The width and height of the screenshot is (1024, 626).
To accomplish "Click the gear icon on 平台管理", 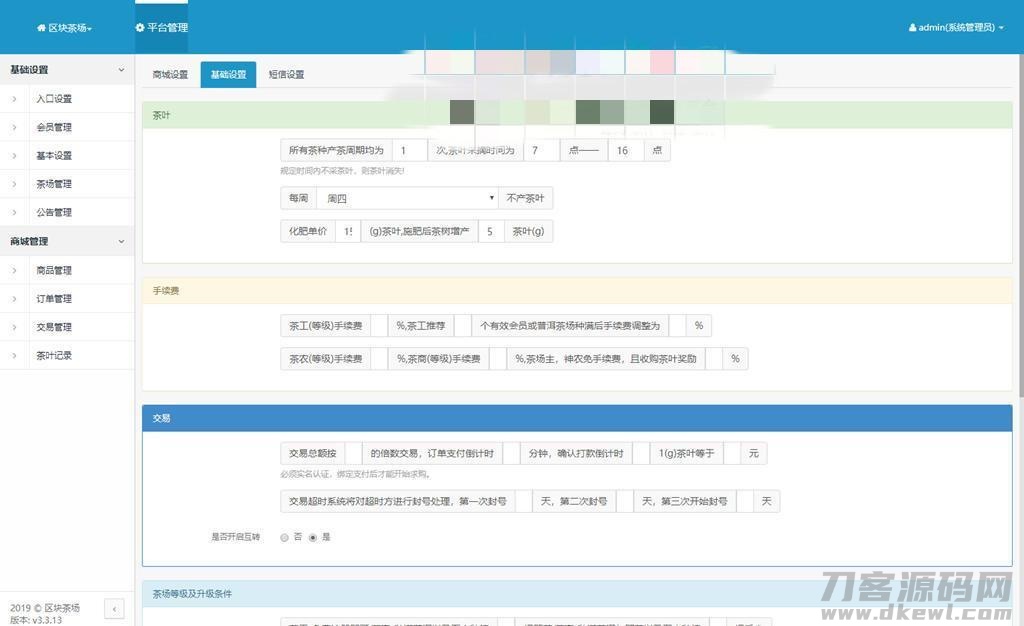I will click(139, 28).
